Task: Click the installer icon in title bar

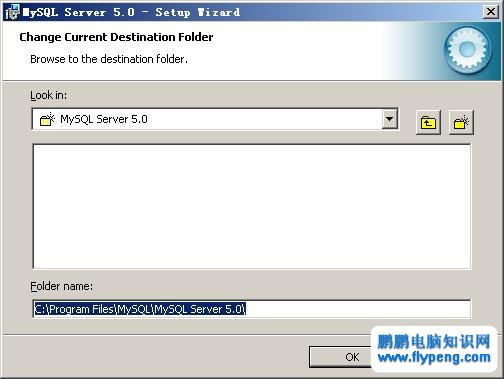Action: 12,12
